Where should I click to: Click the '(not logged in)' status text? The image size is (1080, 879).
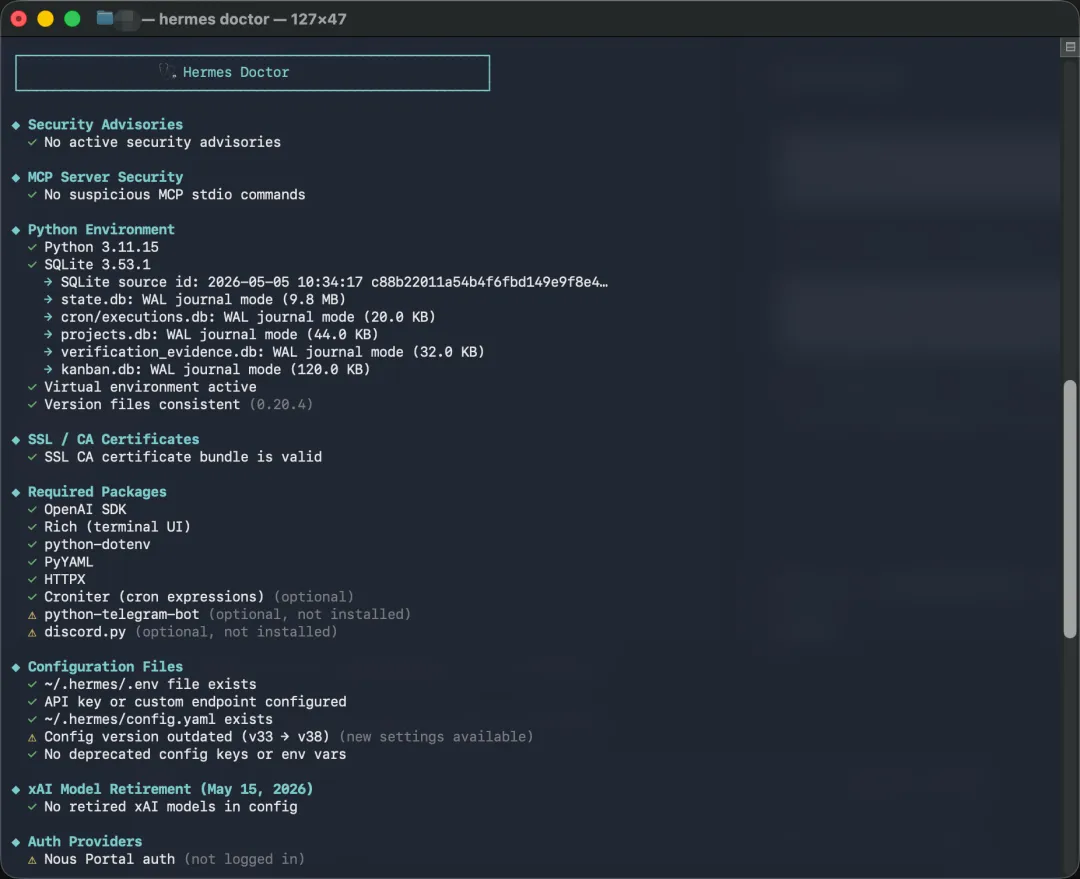click(x=245, y=859)
